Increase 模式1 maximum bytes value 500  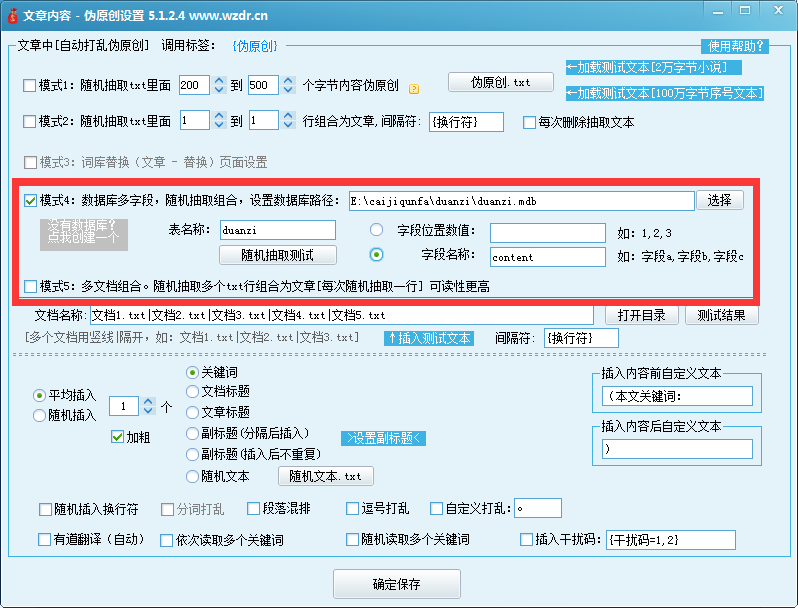288,81
